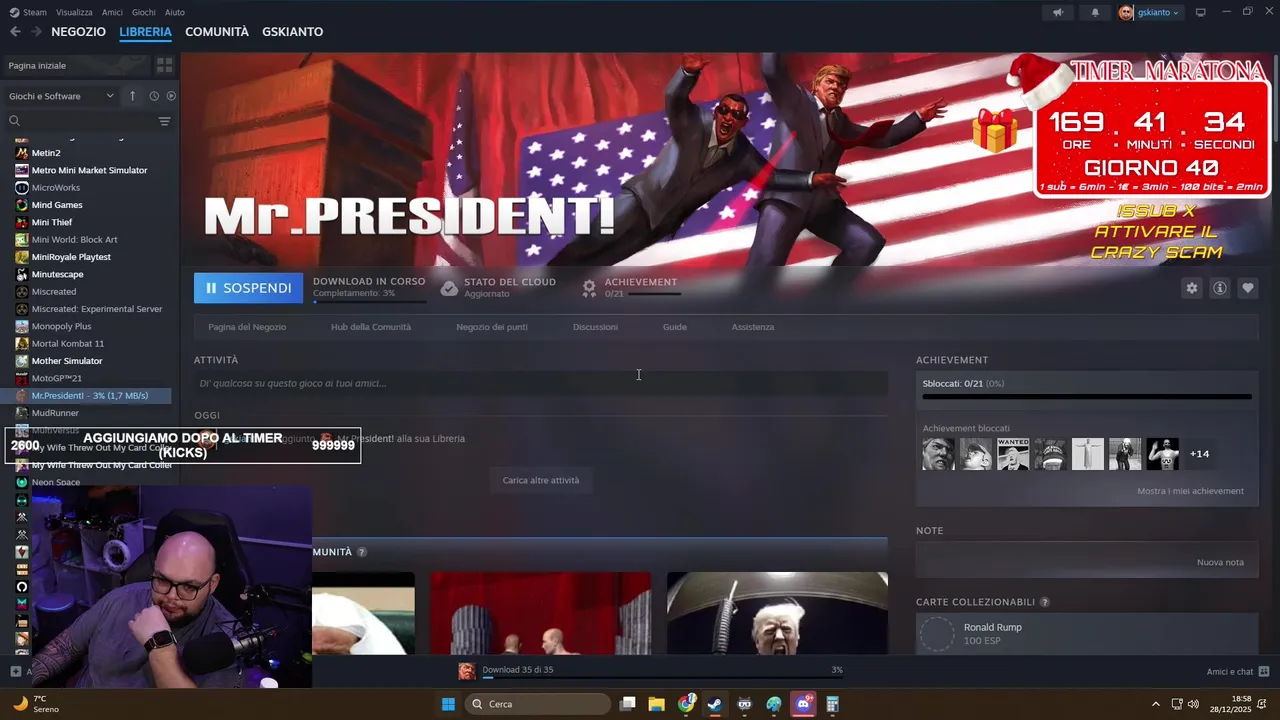Expand Giochi e Software dropdown

pos(61,96)
